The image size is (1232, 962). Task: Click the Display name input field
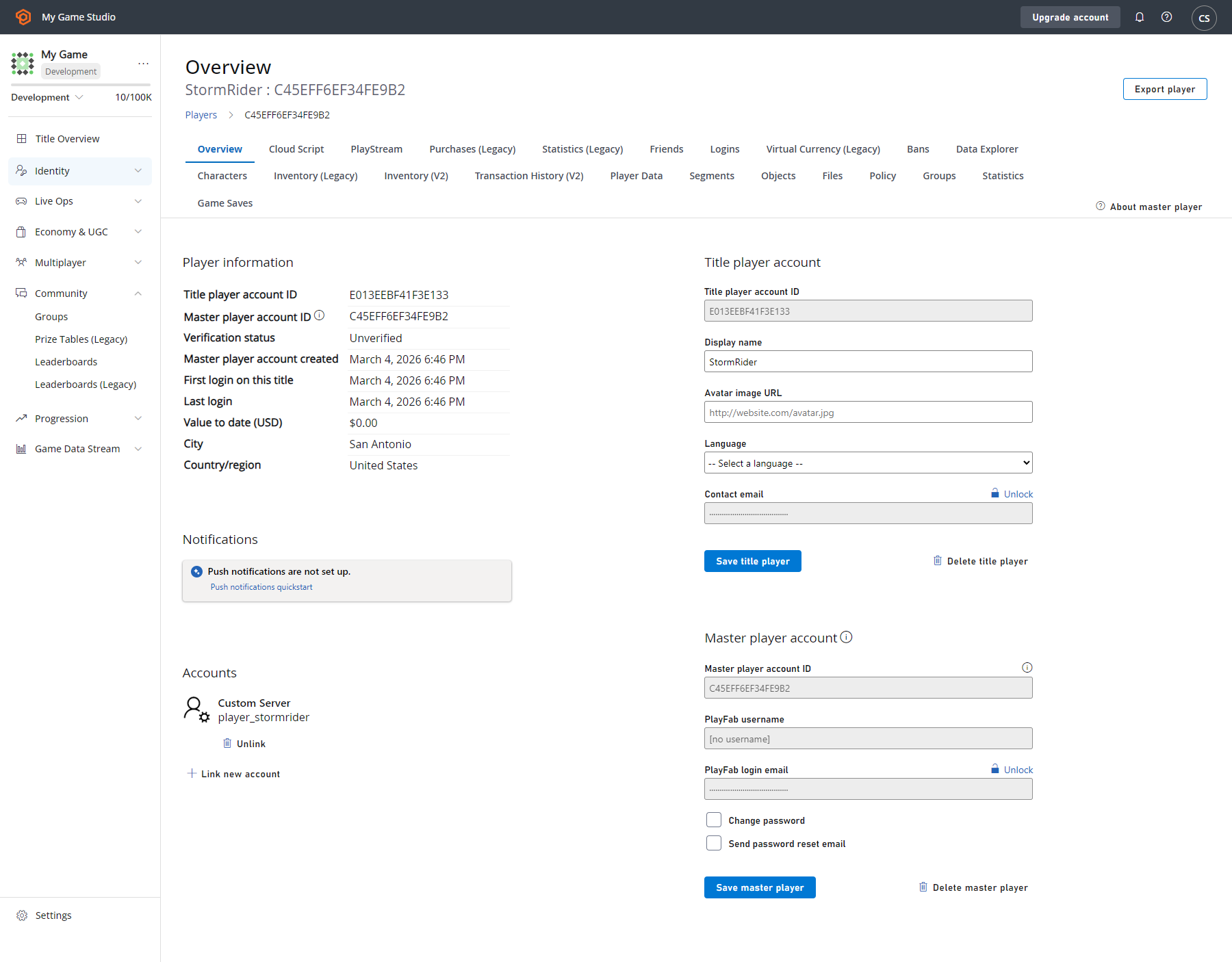[x=869, y=361]
